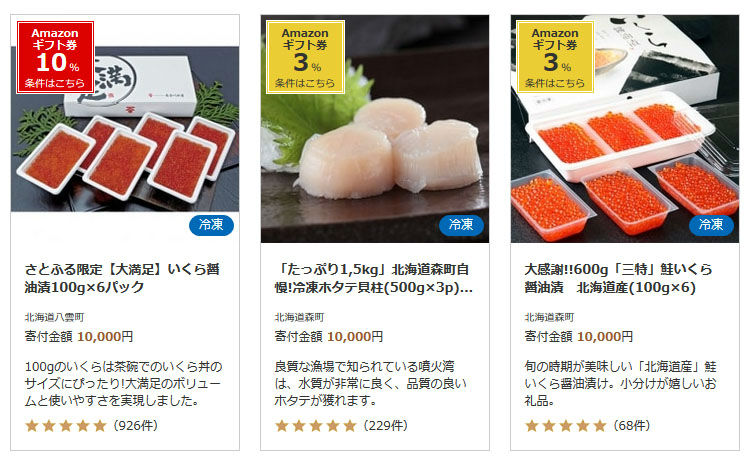747x457 pixels.
Task: Click the star rating with 229件 reviews
Action: [315, 426]
